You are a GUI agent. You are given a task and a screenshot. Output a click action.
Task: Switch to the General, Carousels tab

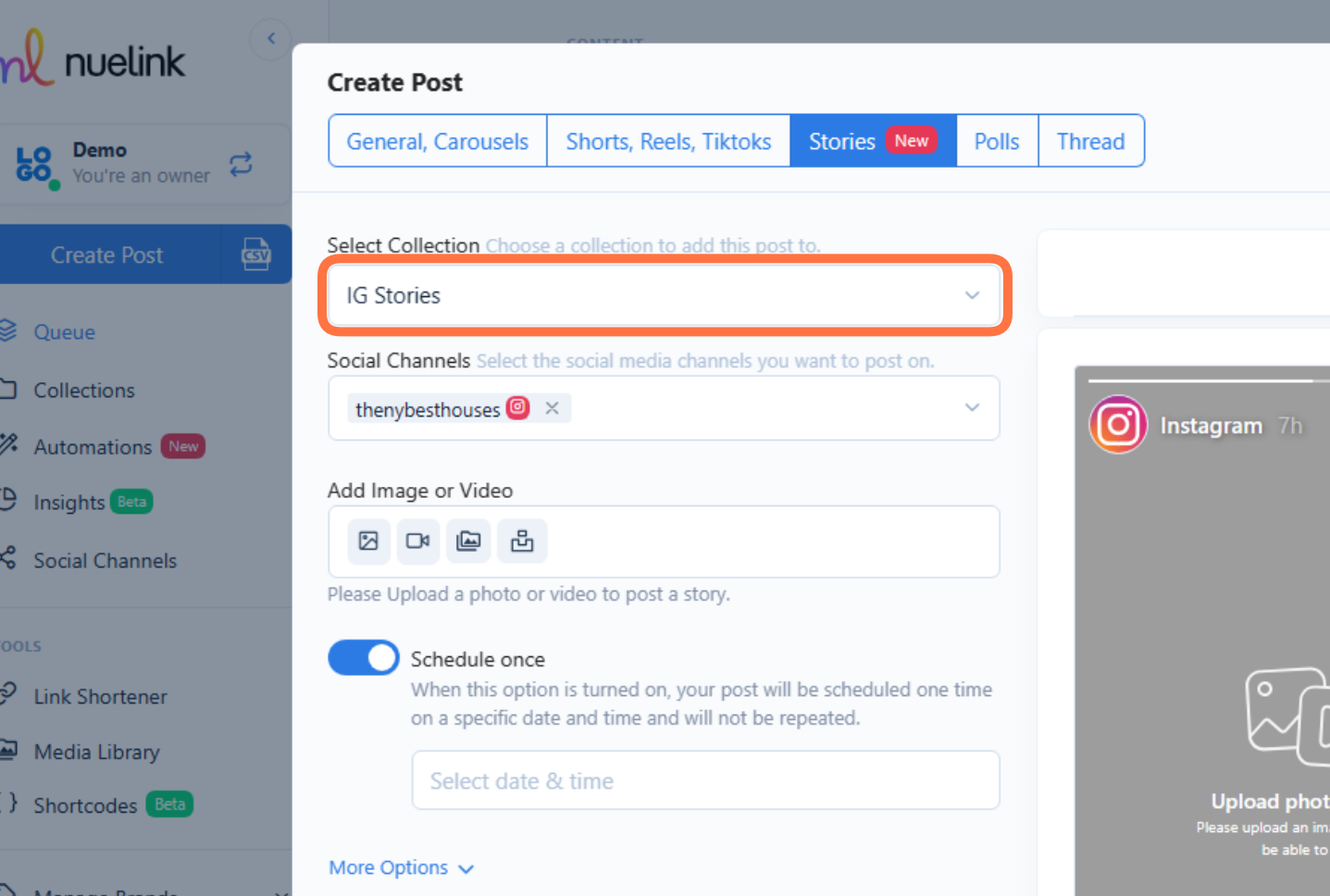coord(436,141)
